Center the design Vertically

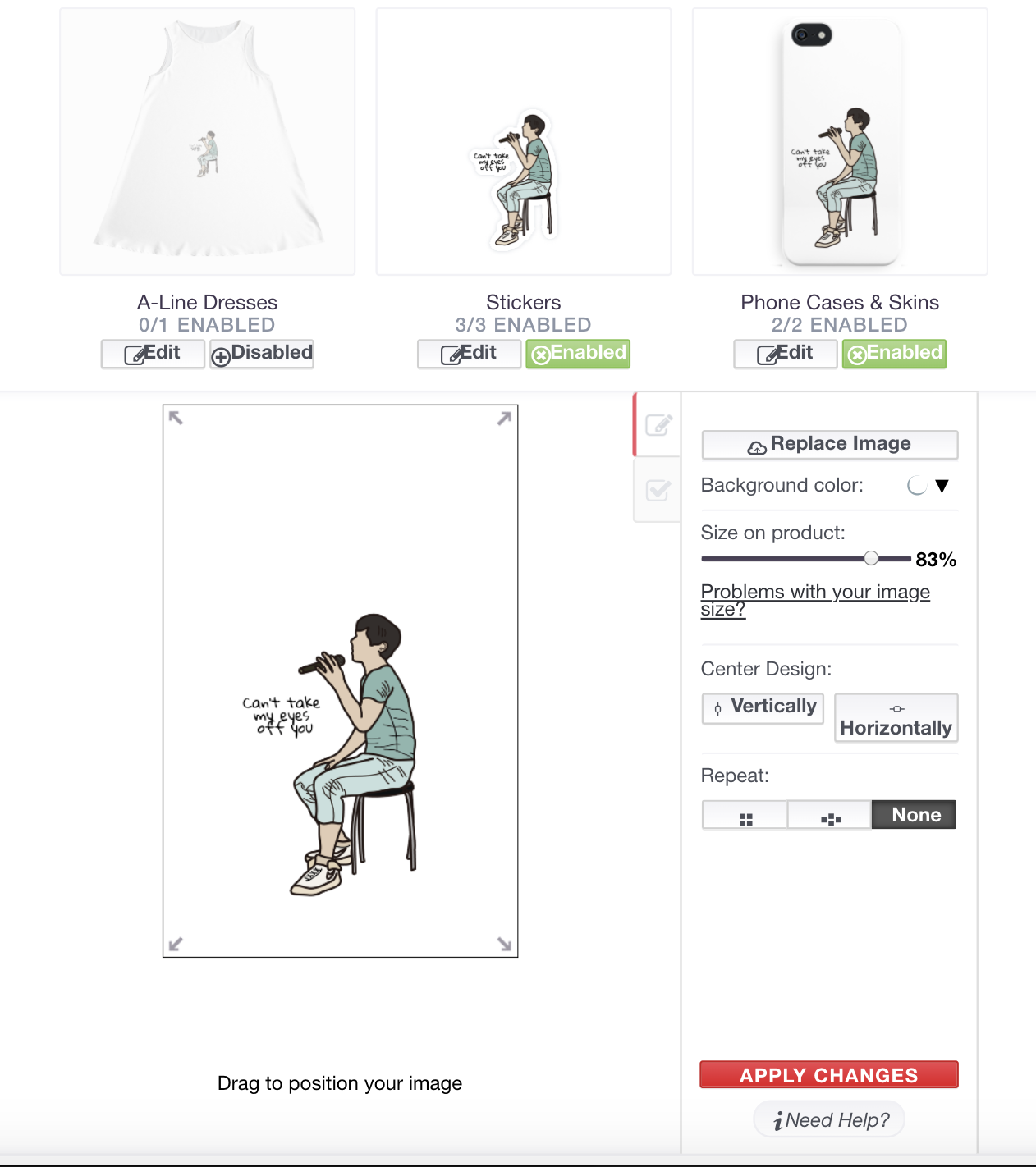pos(763,708)
